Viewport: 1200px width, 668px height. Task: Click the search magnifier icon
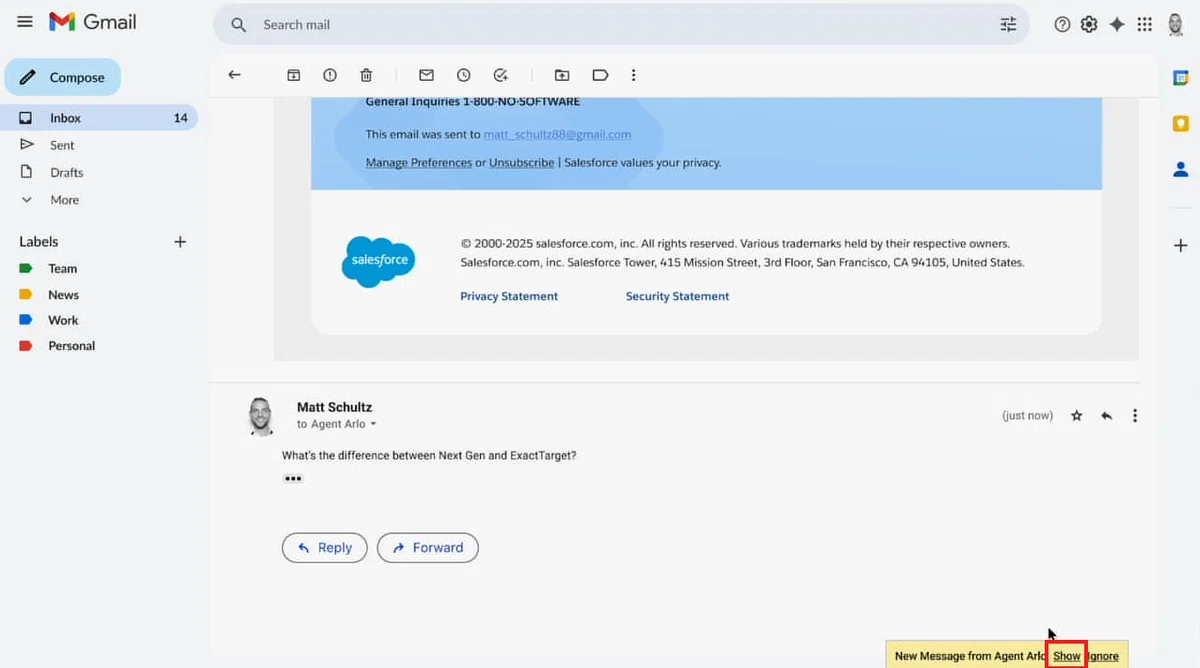(238, 25)
